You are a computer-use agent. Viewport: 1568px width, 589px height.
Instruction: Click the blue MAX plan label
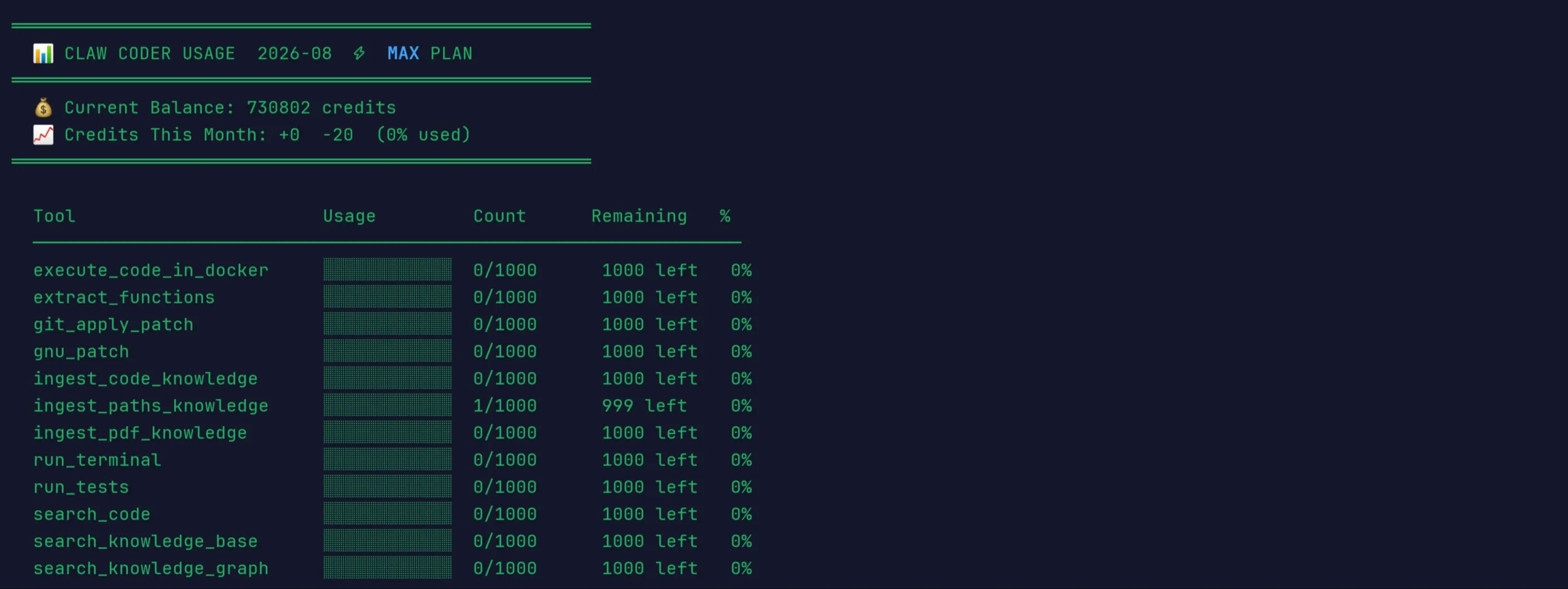tap(403, 54)
